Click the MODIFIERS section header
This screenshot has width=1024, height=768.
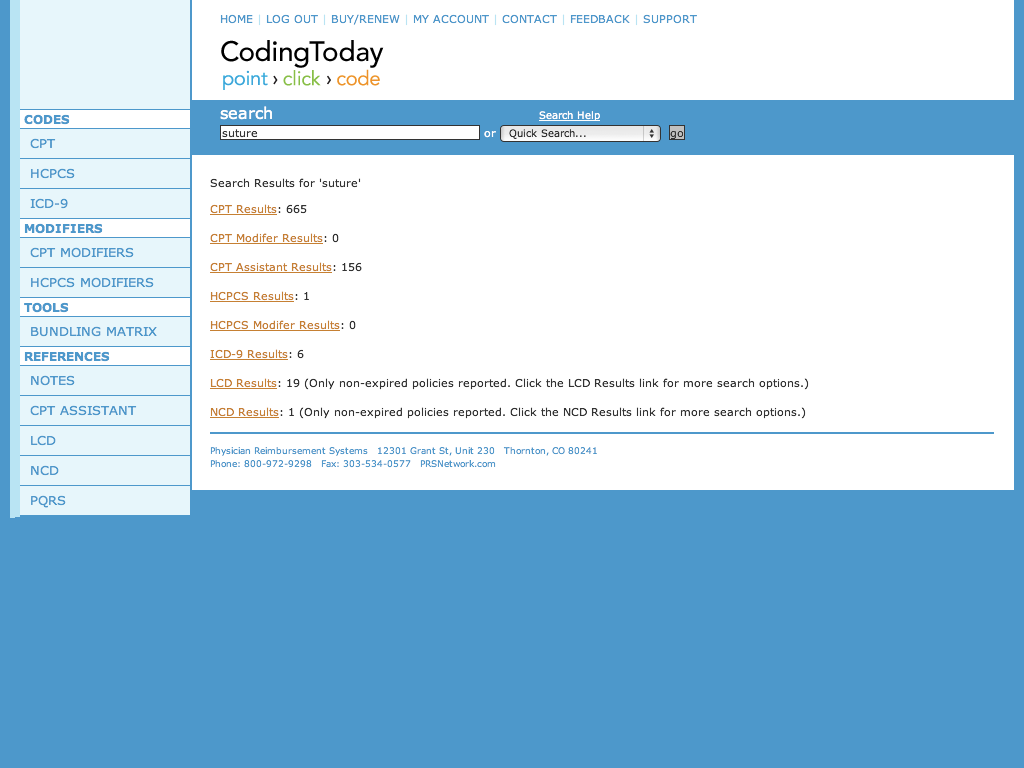click(x=63, y=229)
